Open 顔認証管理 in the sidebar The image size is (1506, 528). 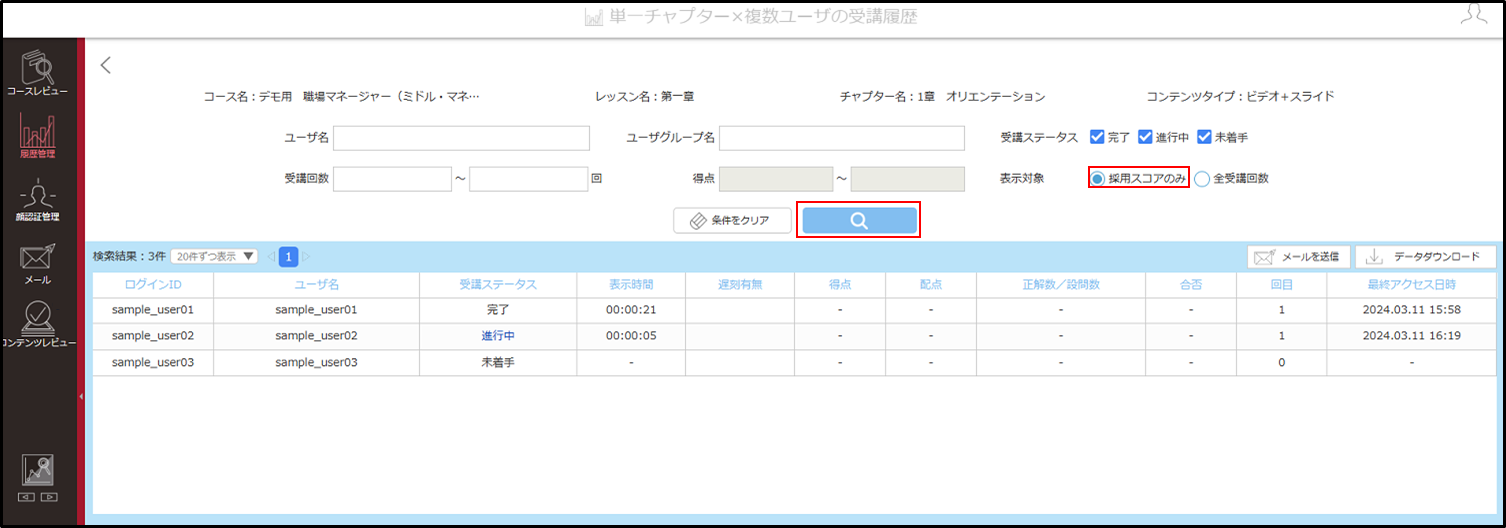point(37,199)
